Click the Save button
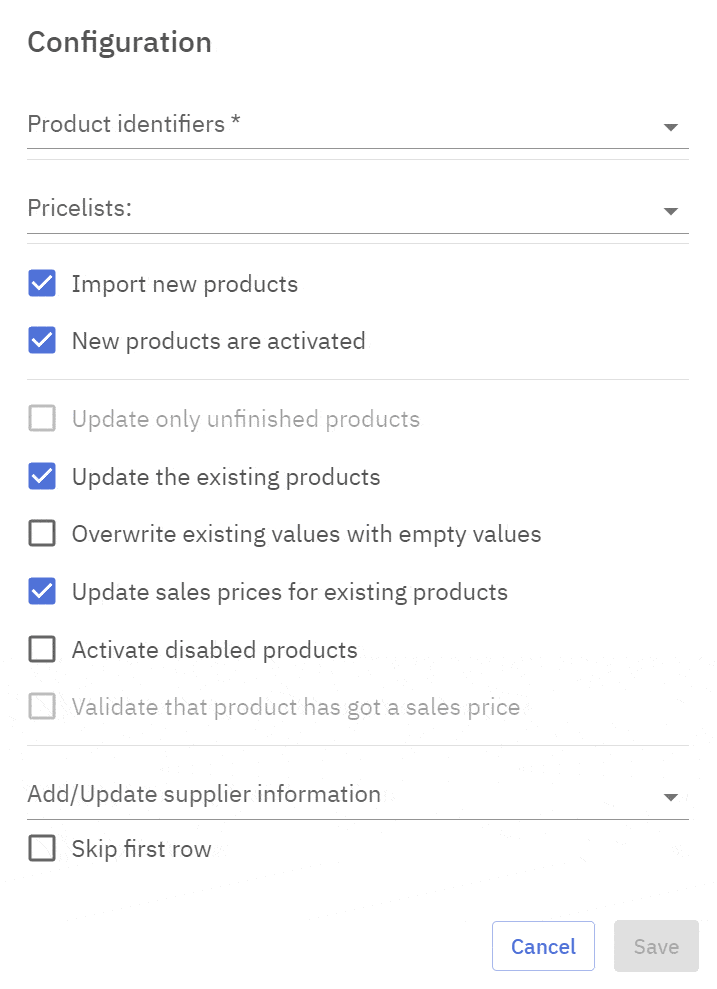The image size is (717, 989). pyautogui.click(x=656, y=947)
